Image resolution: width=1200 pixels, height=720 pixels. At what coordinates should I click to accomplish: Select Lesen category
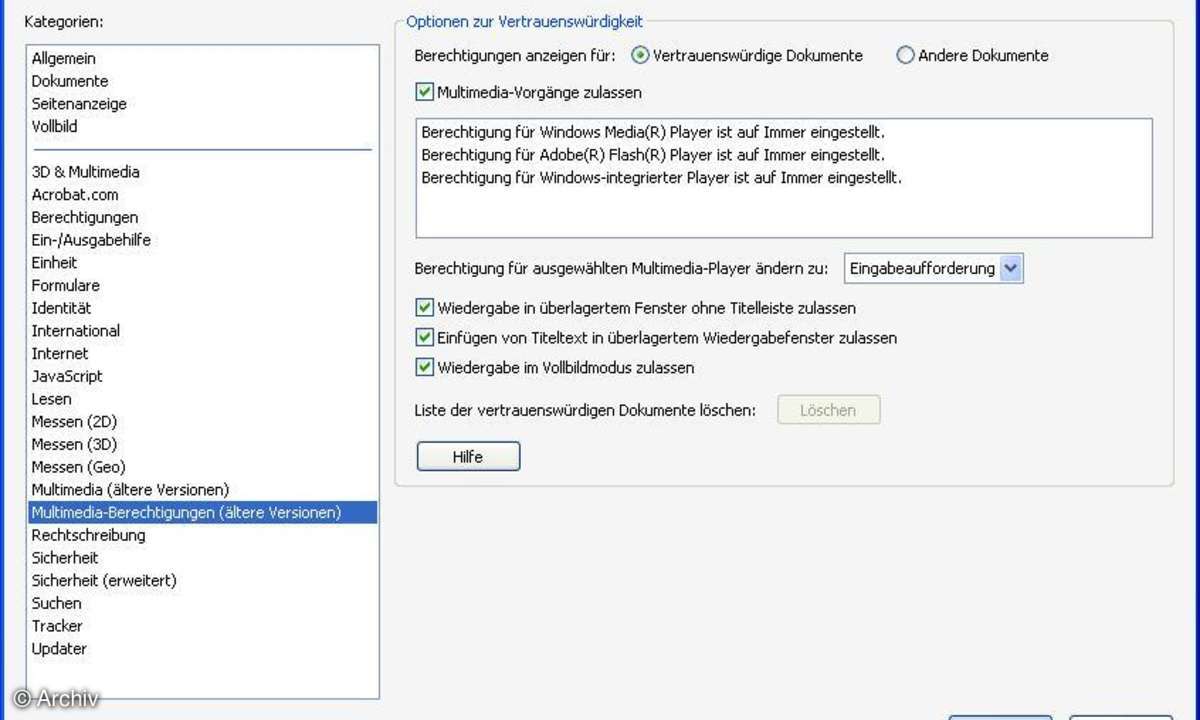[52, 399]
